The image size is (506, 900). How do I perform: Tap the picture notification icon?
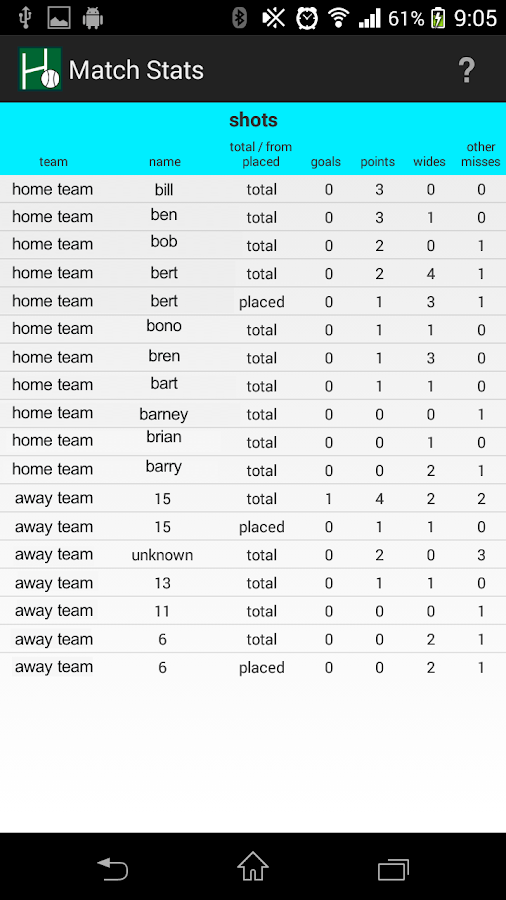point(59,18)
